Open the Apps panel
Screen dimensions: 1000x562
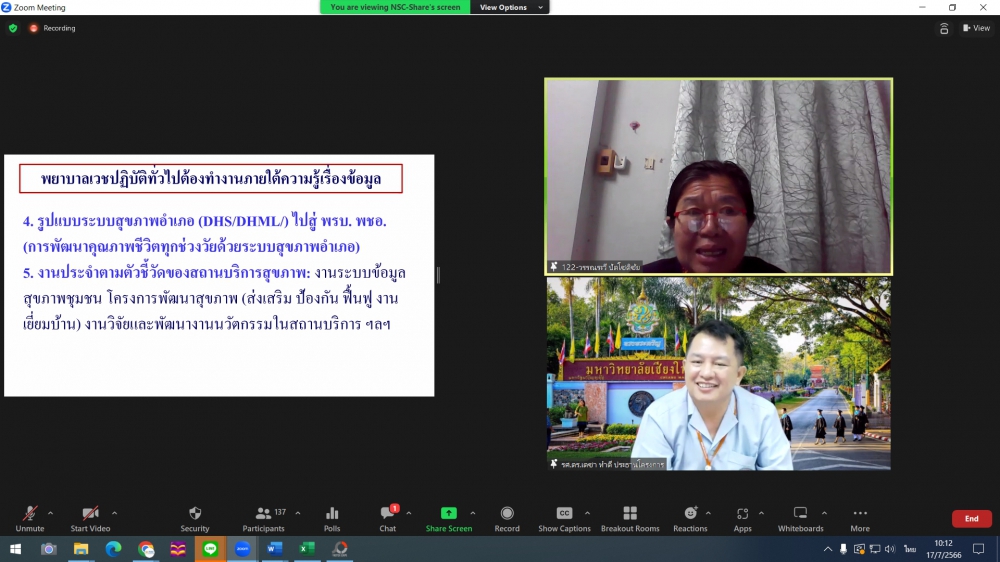742,518
